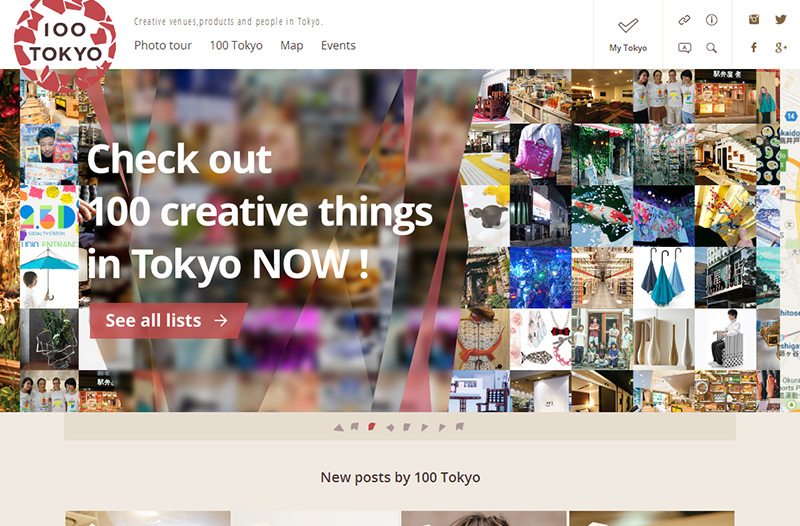Go to the Map page

click(x=292, y=46)
